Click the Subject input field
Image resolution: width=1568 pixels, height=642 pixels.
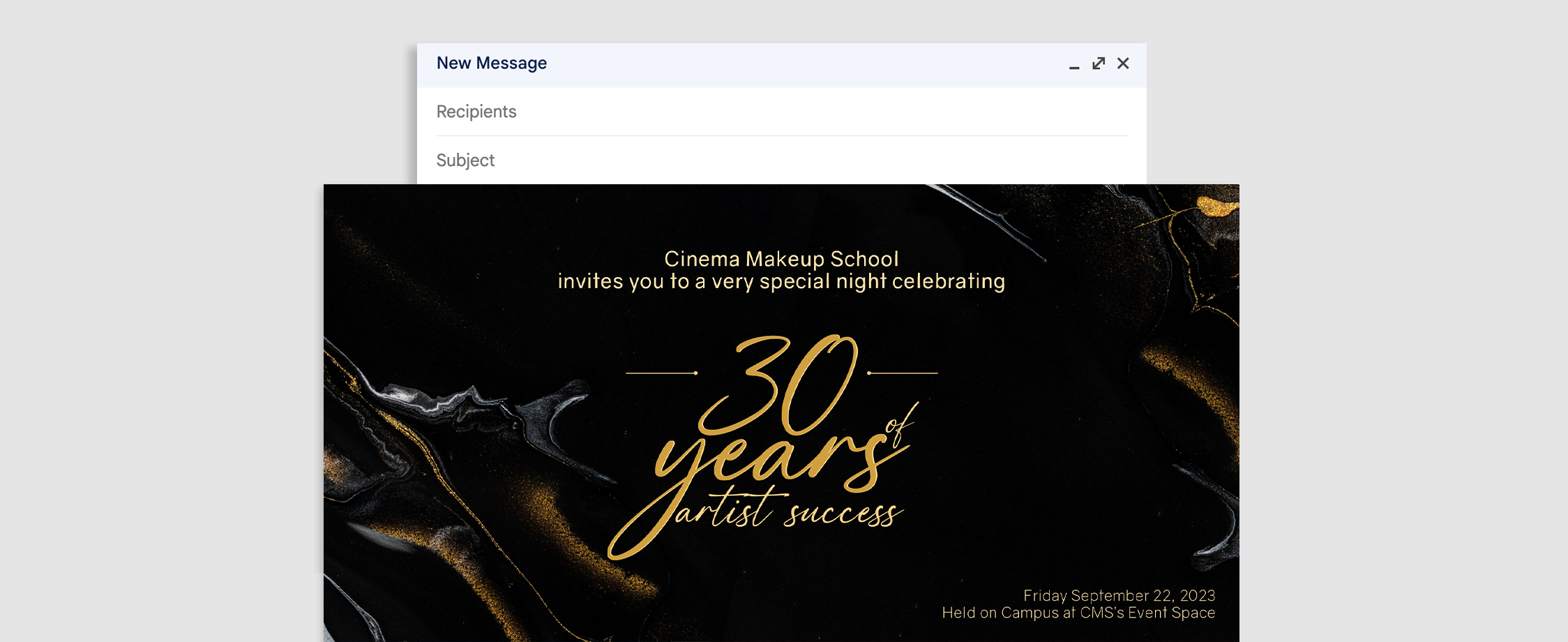pos(782,160)
